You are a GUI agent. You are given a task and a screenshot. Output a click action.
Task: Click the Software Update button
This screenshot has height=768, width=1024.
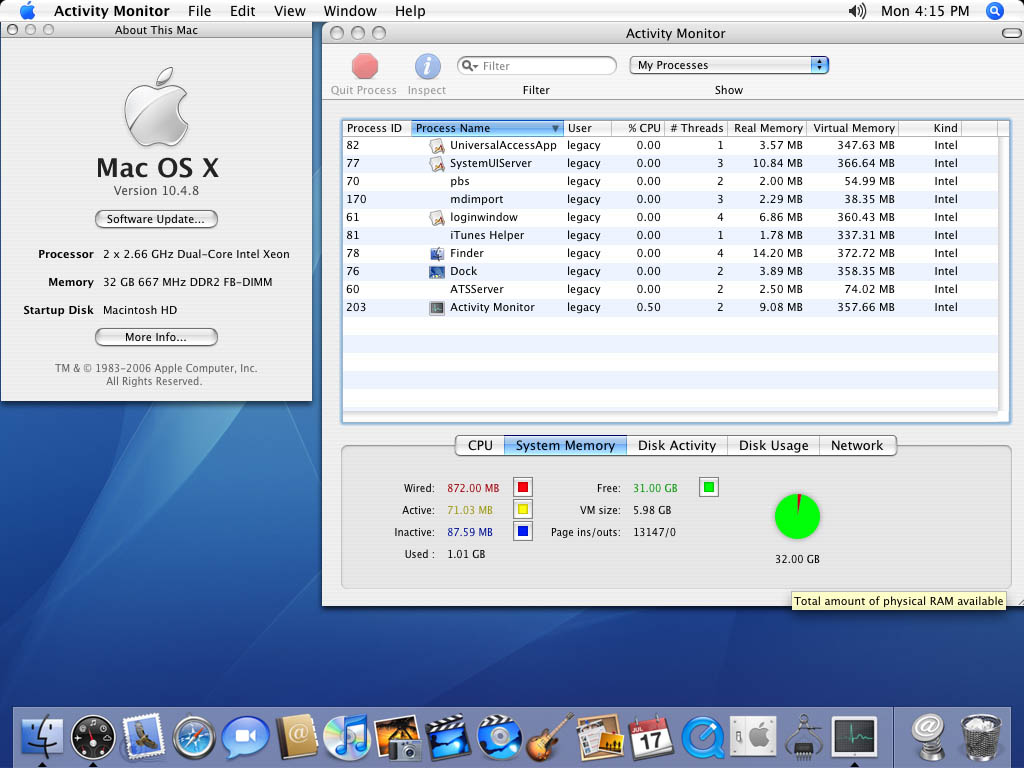[156, 219]
